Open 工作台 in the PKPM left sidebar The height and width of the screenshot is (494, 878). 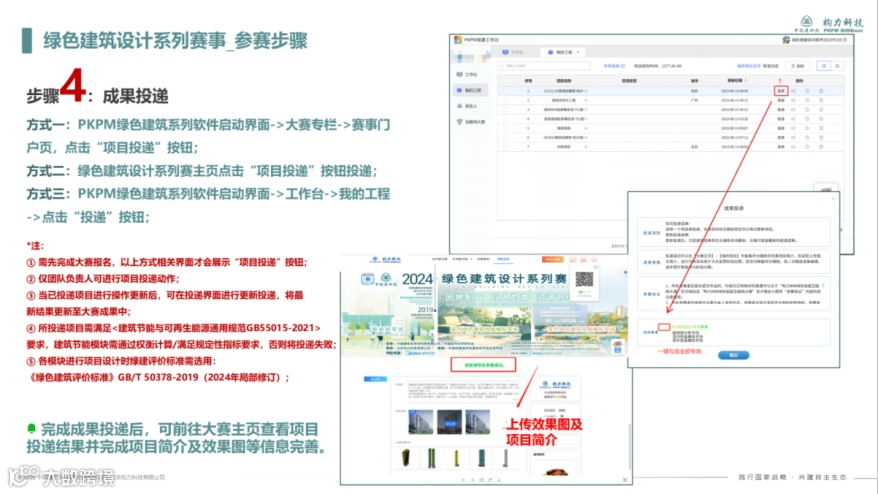tap(467, 74)
